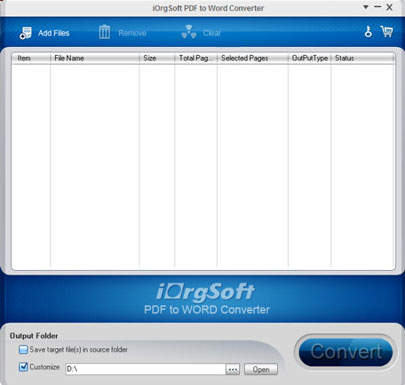Viewport: 405px width, 385px height.
Task: Click the Add Files document icon
Action: coord(26,33)
